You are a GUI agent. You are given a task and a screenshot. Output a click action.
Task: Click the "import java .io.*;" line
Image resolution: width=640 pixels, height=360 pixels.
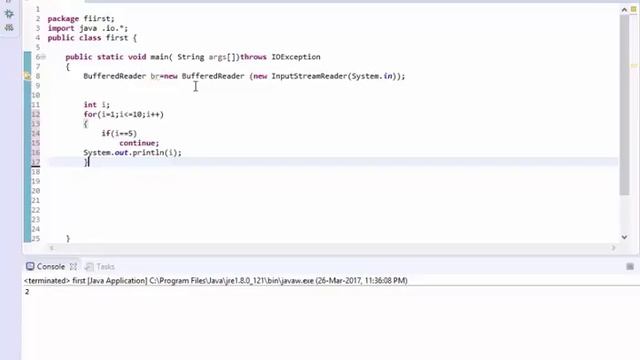coord(88,28)
